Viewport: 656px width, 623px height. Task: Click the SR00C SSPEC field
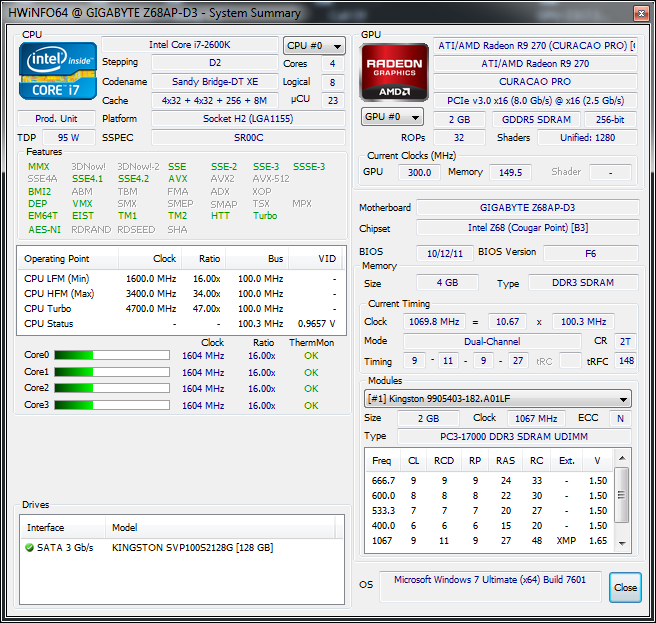coord(248,138)
